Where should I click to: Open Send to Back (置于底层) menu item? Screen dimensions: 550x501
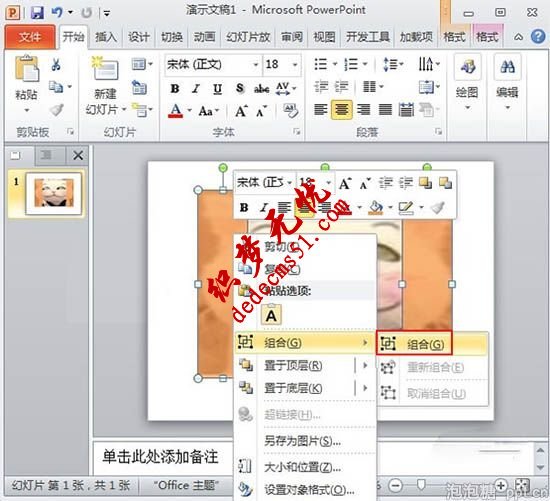(305, 388)
